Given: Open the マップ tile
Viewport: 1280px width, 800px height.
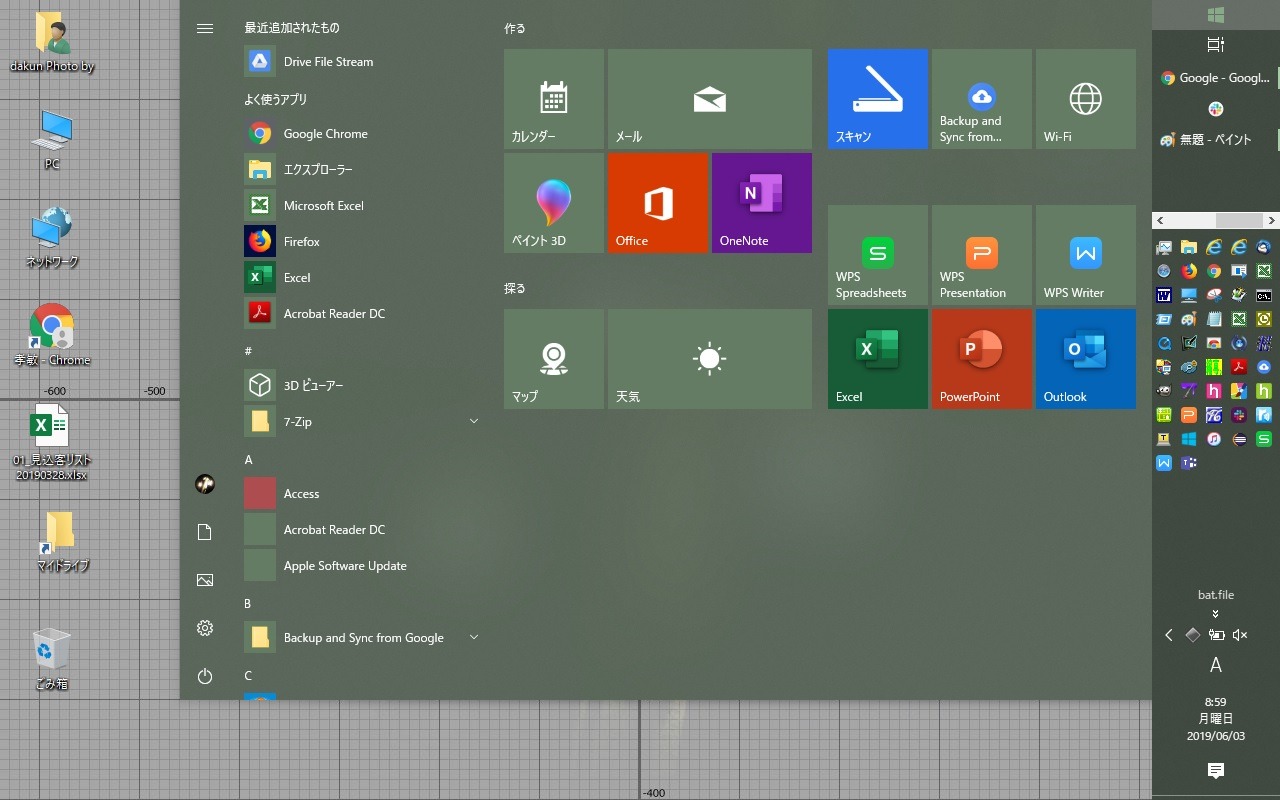Looking at the screenshot, I should (x=554, y=359).
